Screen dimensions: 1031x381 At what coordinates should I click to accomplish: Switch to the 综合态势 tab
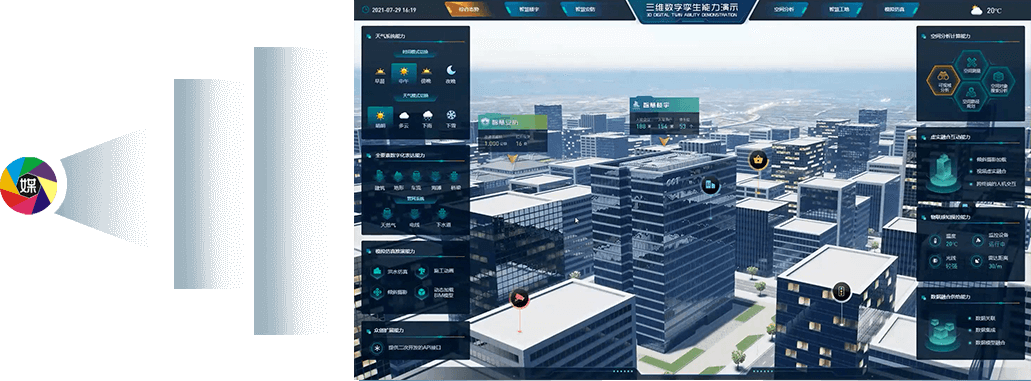coord(467,9)
